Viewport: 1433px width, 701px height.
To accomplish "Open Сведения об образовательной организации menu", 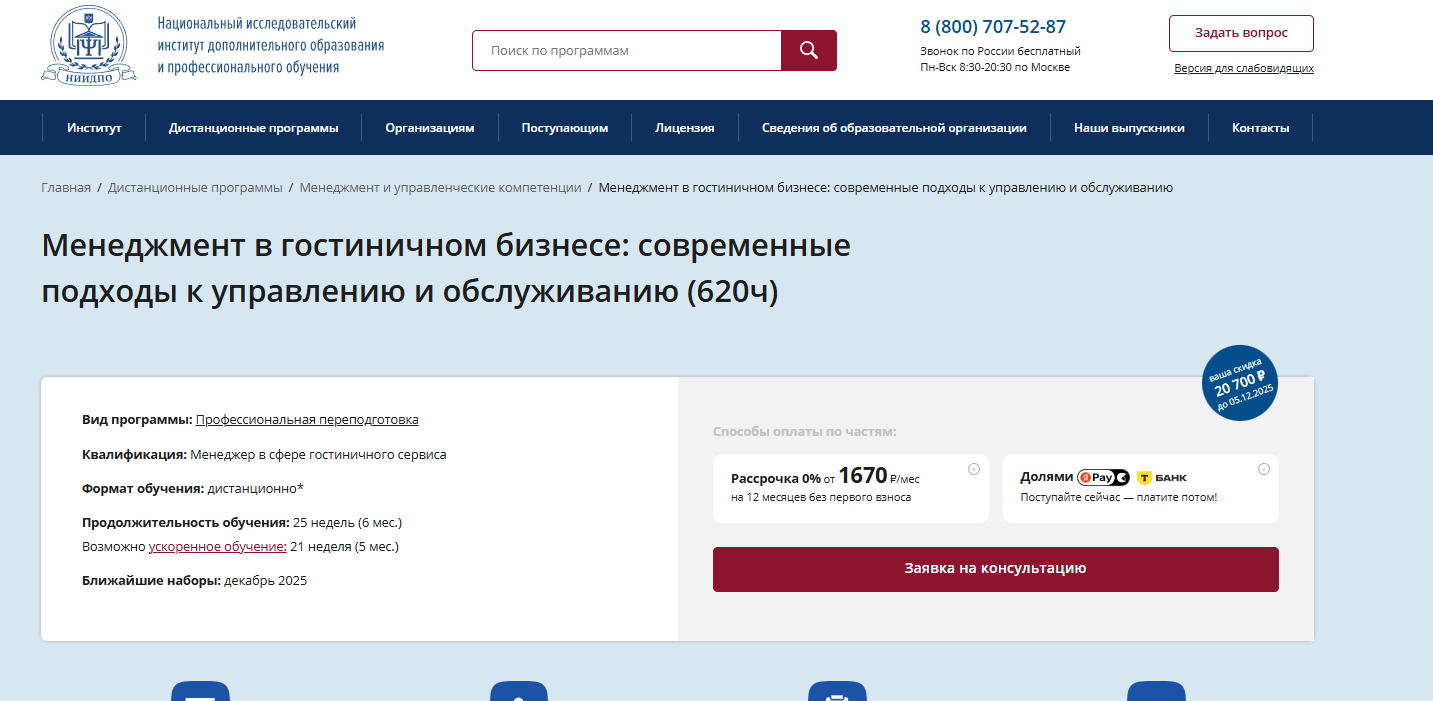I will [894, 128].
